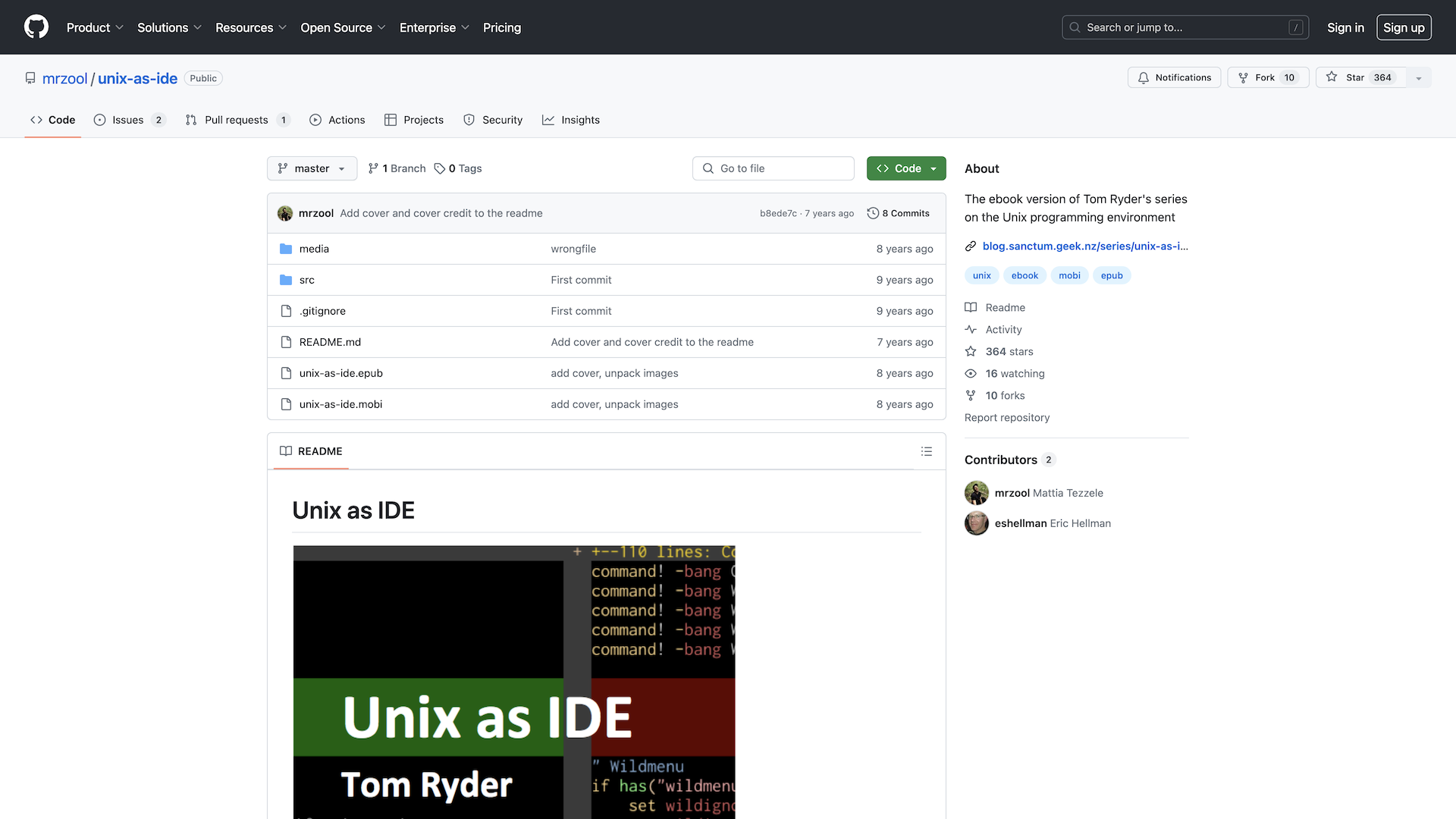The width and height of the screenshot is (1456, 819).
Task: Switch to the Code tab
Action: click(x=52, y=120)
